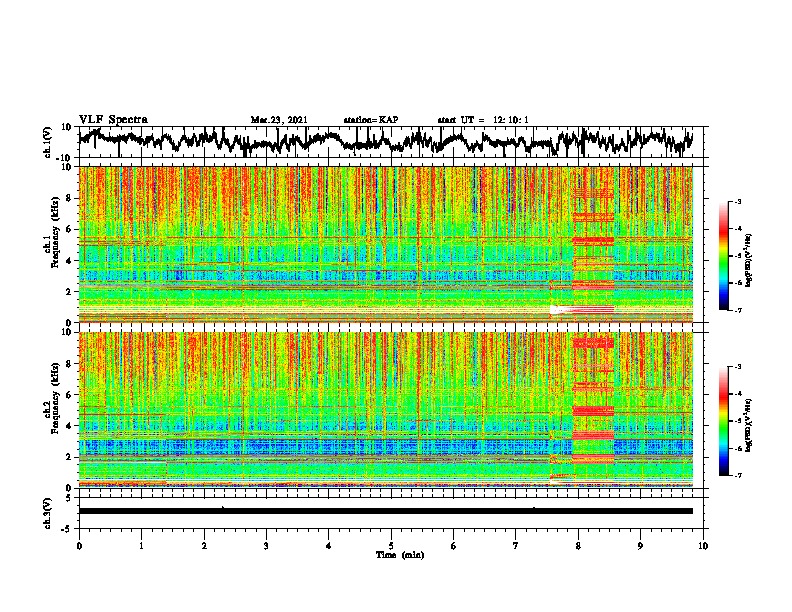
Task: Click time axis tick label "3"
Action: coord(266,546)
